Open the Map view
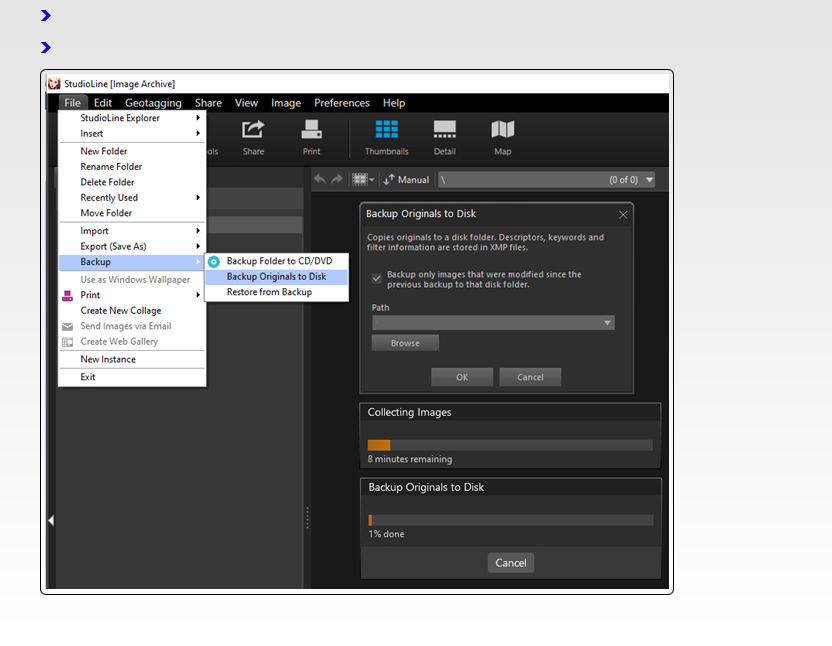The width and height of the screenshot is (832, 646). click(x=502, y=137)
